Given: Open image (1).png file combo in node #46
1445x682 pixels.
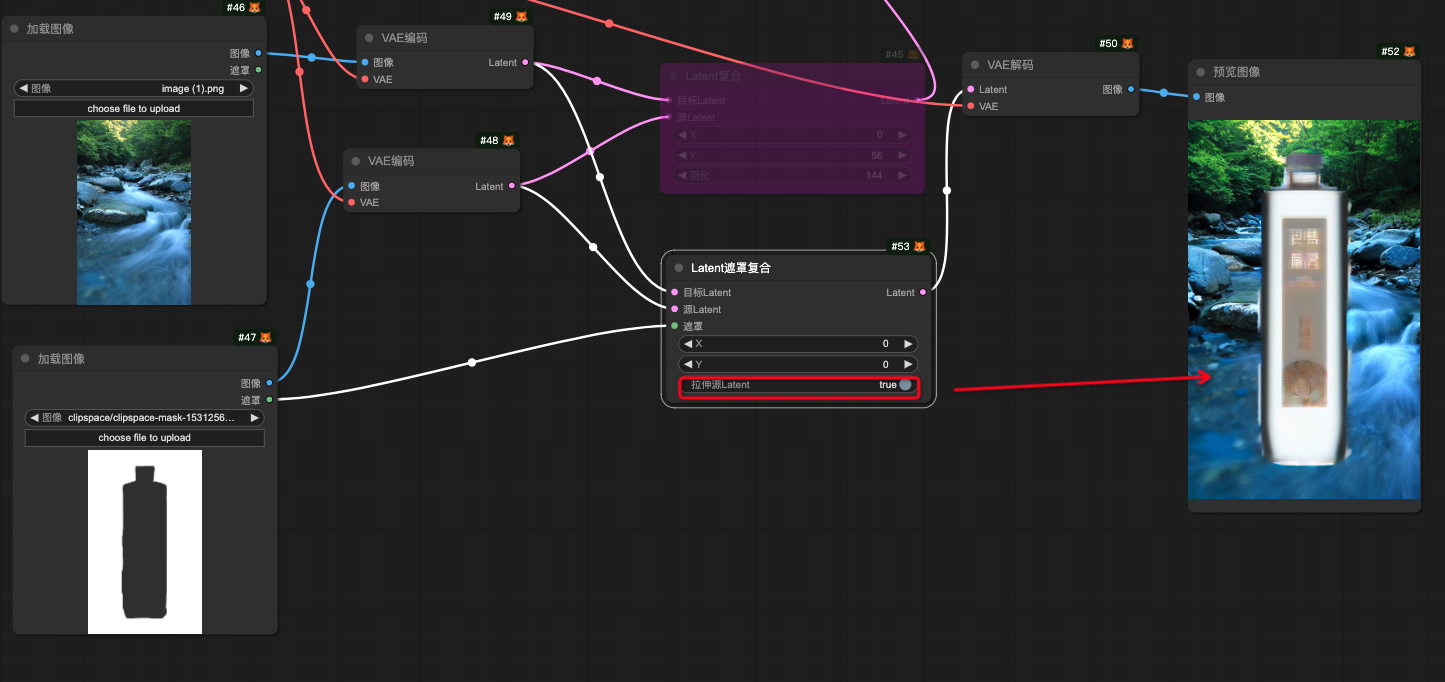Looking at the screenshot, I should pos(134,88).
